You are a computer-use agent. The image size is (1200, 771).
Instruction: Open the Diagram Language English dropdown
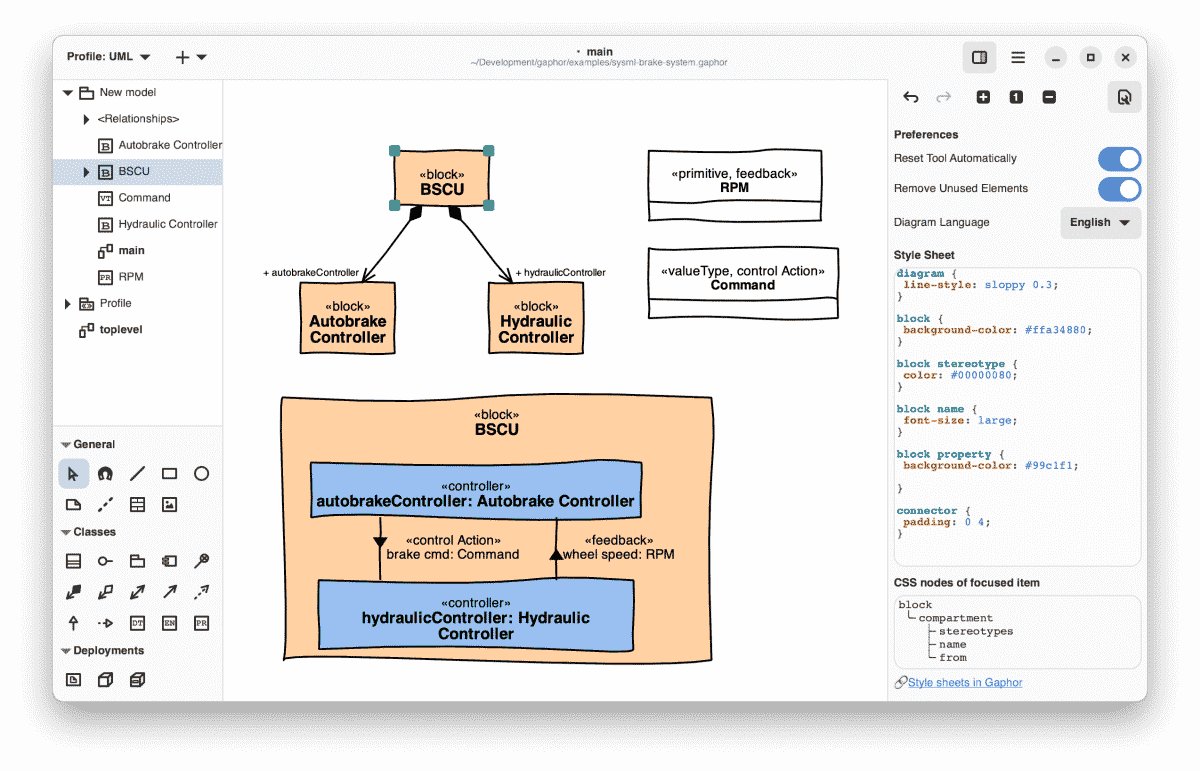1100,222
